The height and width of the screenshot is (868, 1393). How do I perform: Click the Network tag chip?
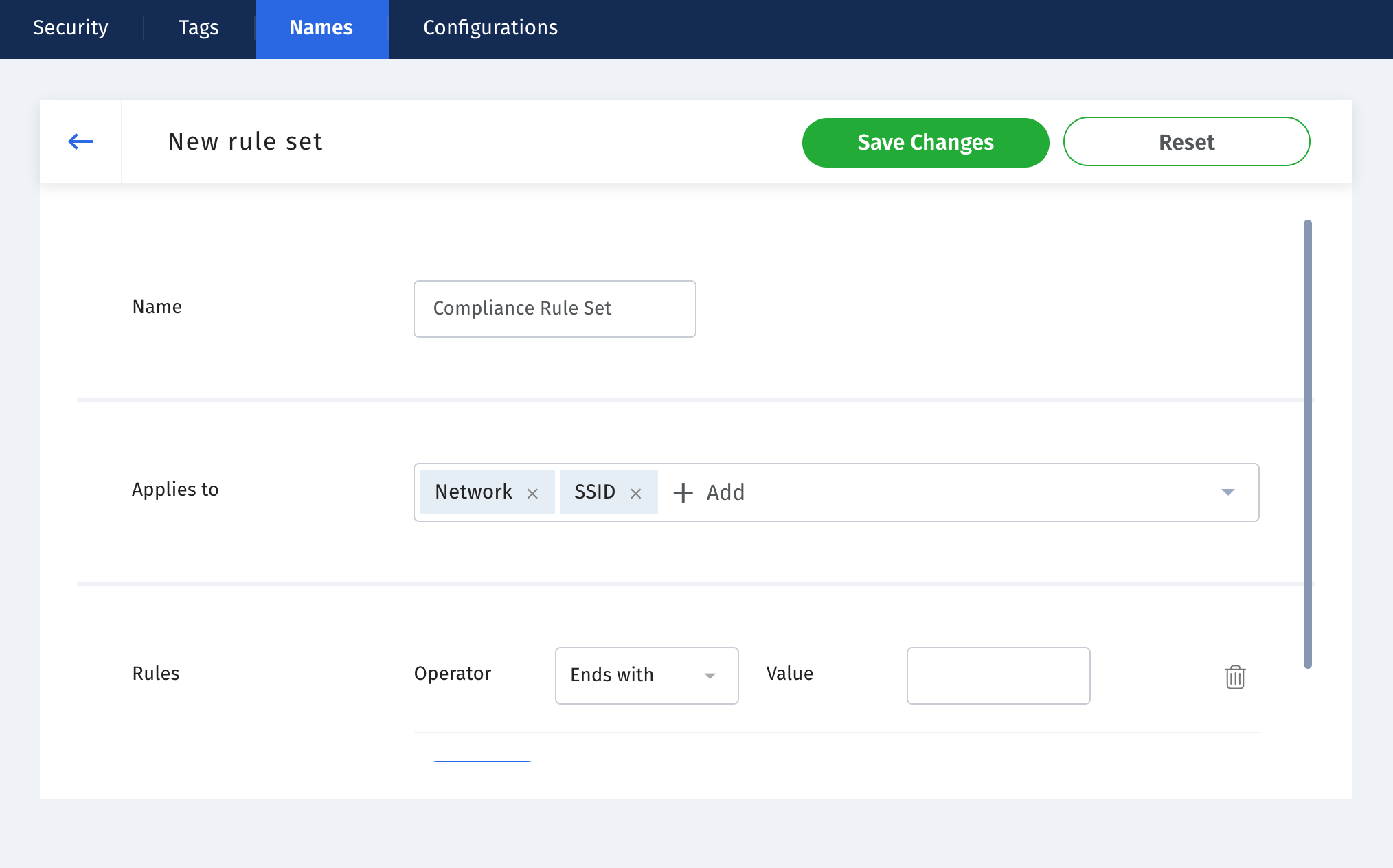pyautogui.click(x=473, y=492)
